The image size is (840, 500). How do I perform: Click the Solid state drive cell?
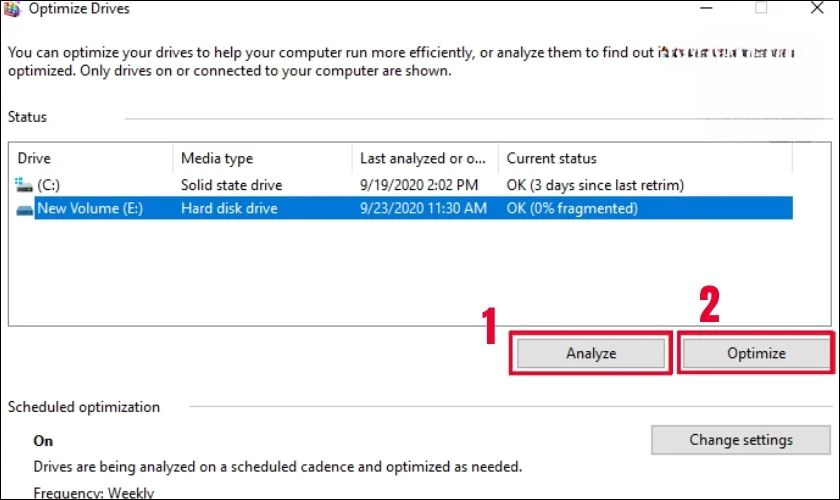231,185
